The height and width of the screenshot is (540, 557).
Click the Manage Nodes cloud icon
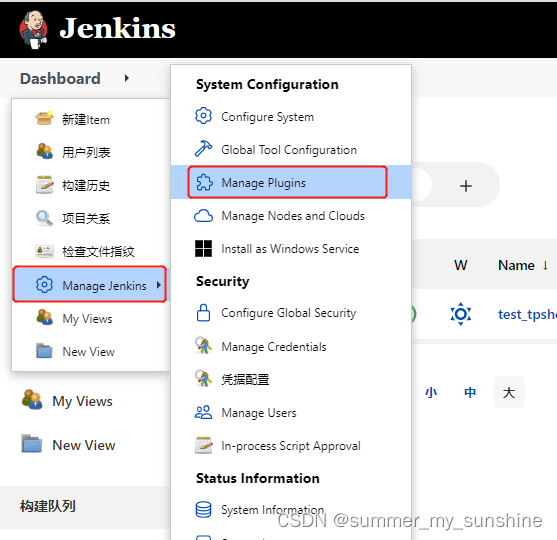tap(204, 216)
